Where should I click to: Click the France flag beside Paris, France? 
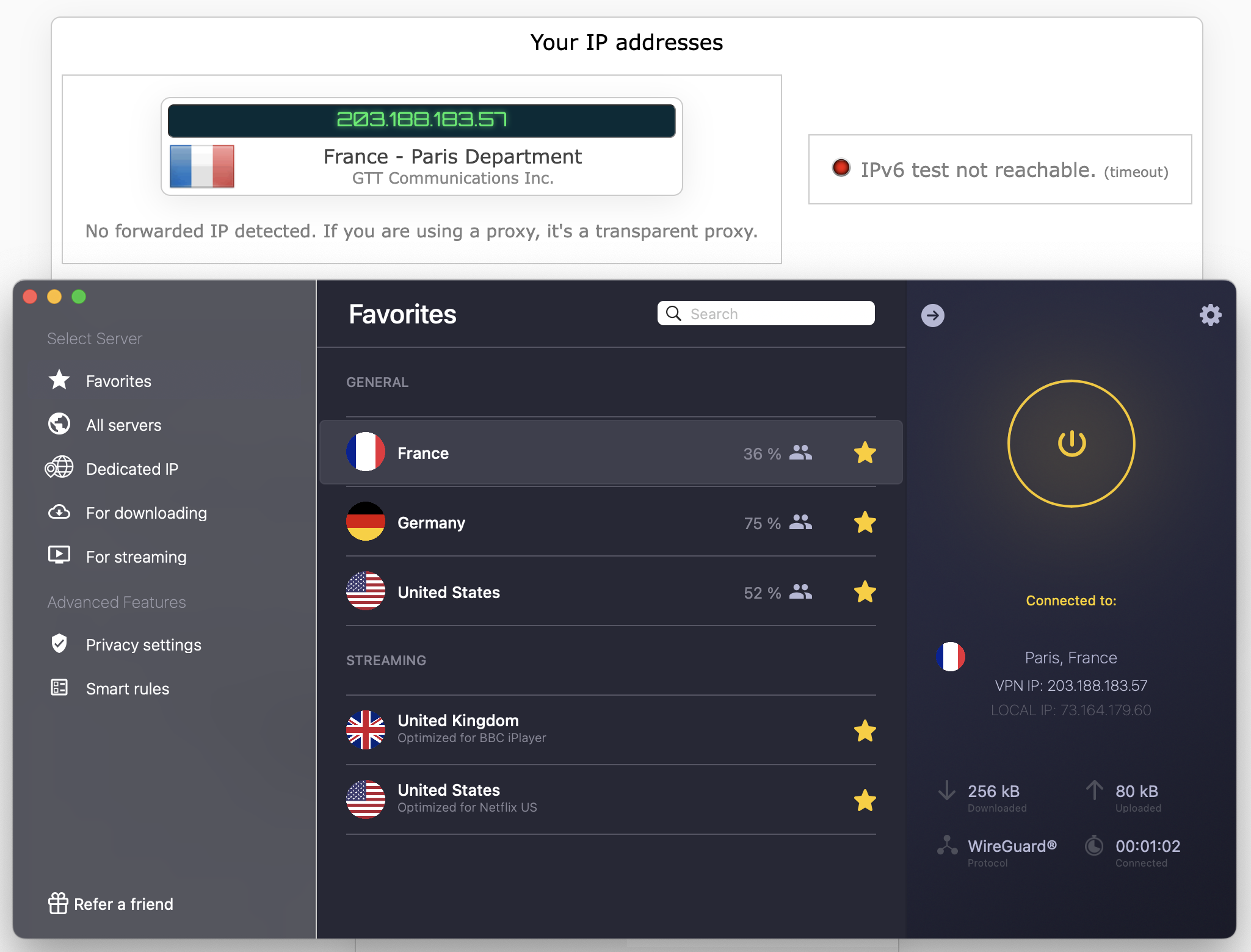[950, 657]
